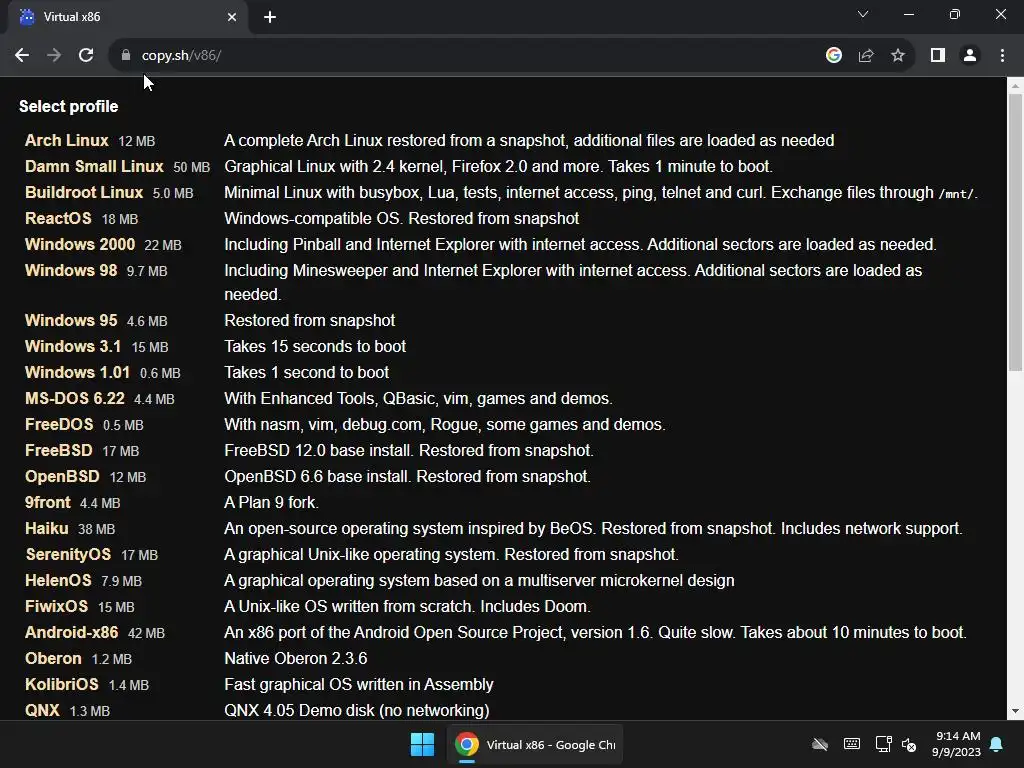The height and width of the screenshot is (768, 1024).
Task: Reload the copy.sh page
Action: 86,56
